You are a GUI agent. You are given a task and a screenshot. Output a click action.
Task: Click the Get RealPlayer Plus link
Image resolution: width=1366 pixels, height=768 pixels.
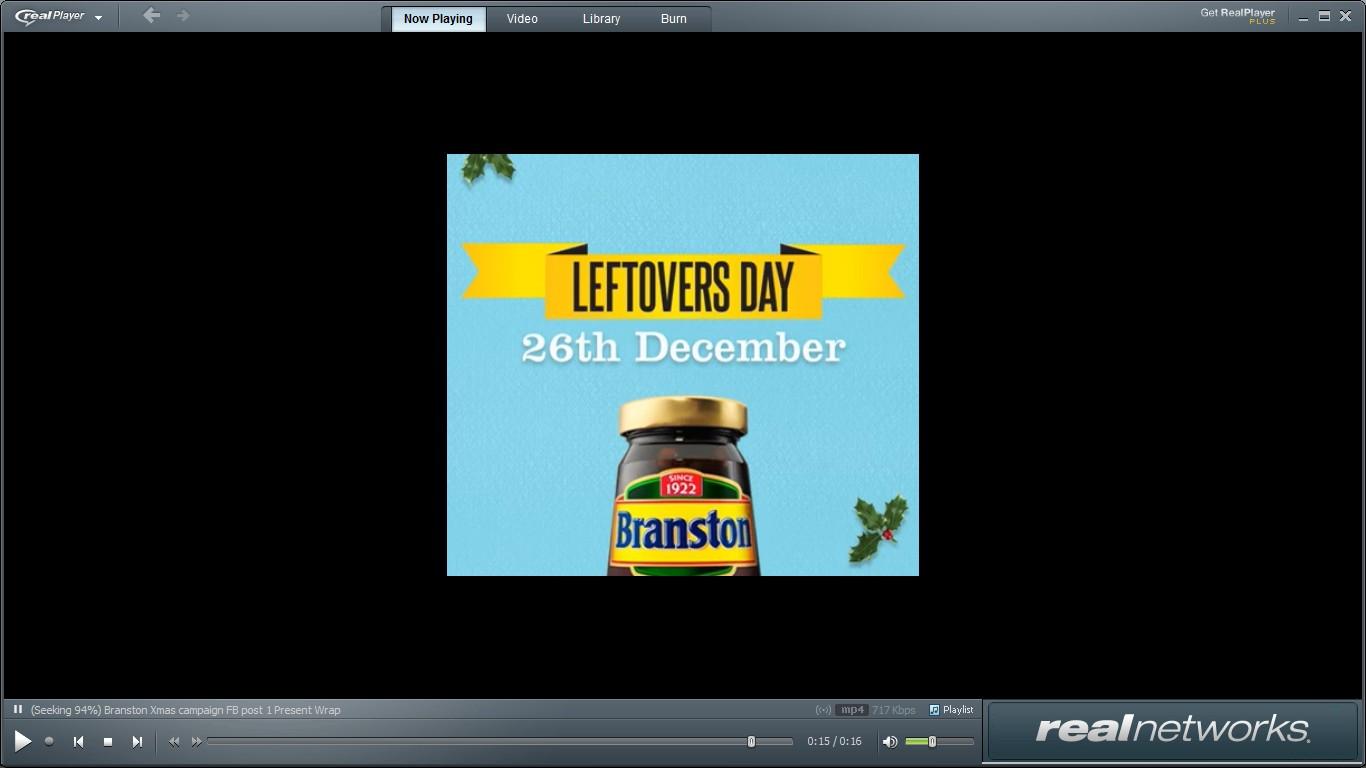point(1238,16)
